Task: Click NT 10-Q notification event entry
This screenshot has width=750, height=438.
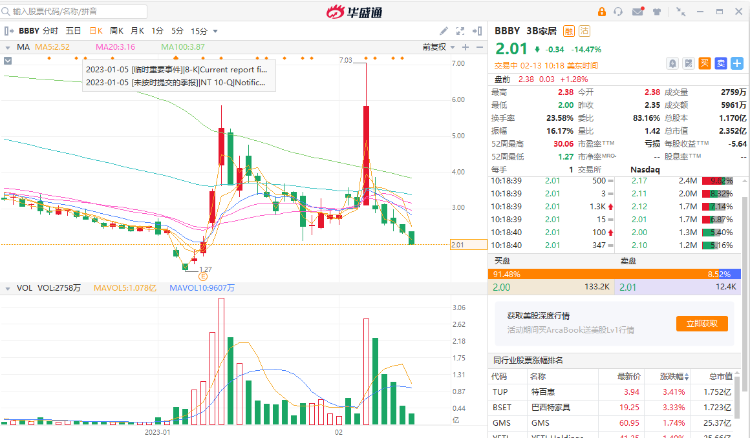Action: [x=176, y=82]
